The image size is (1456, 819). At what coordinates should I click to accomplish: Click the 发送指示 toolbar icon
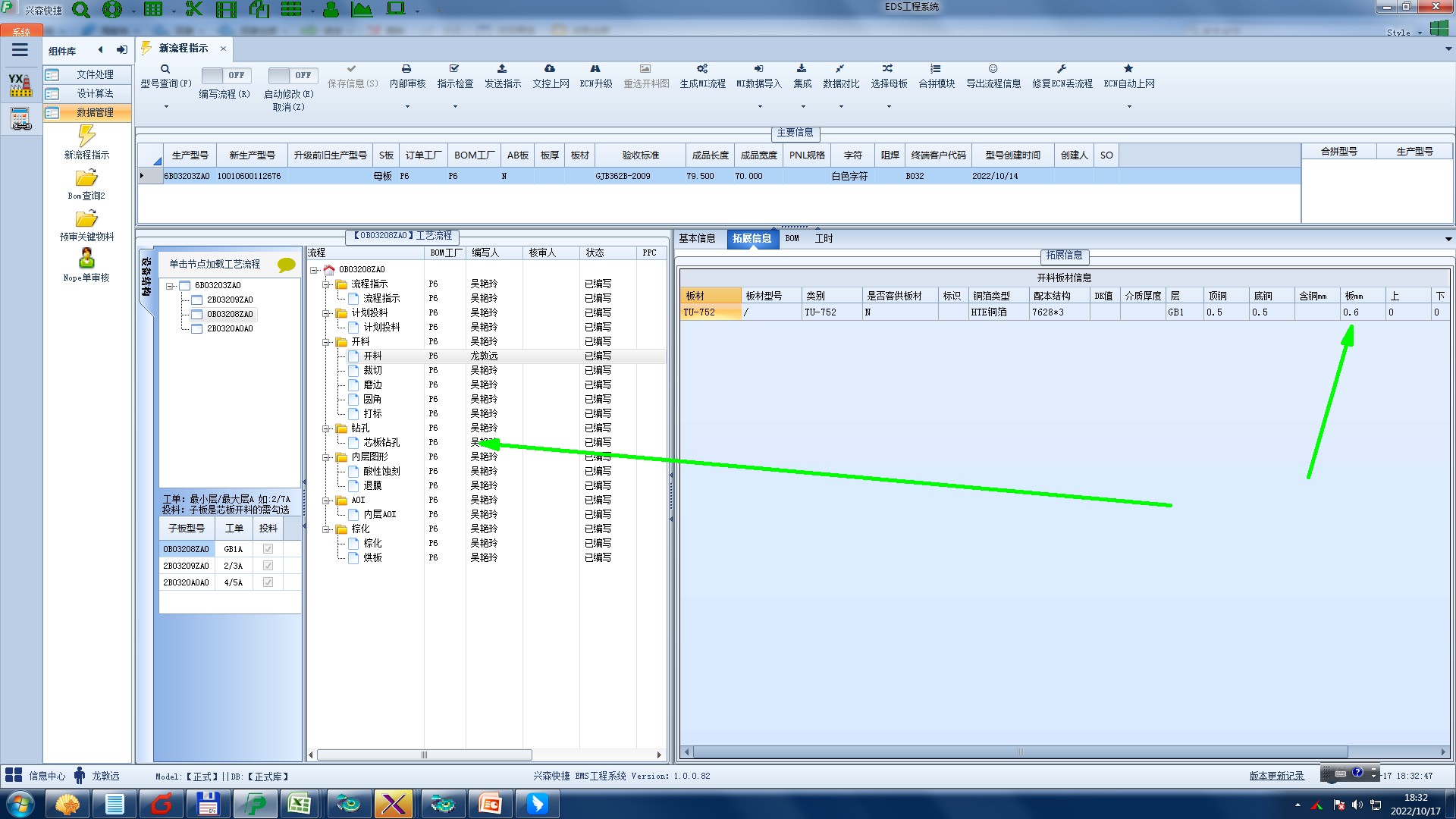click(x=502, y=69)
